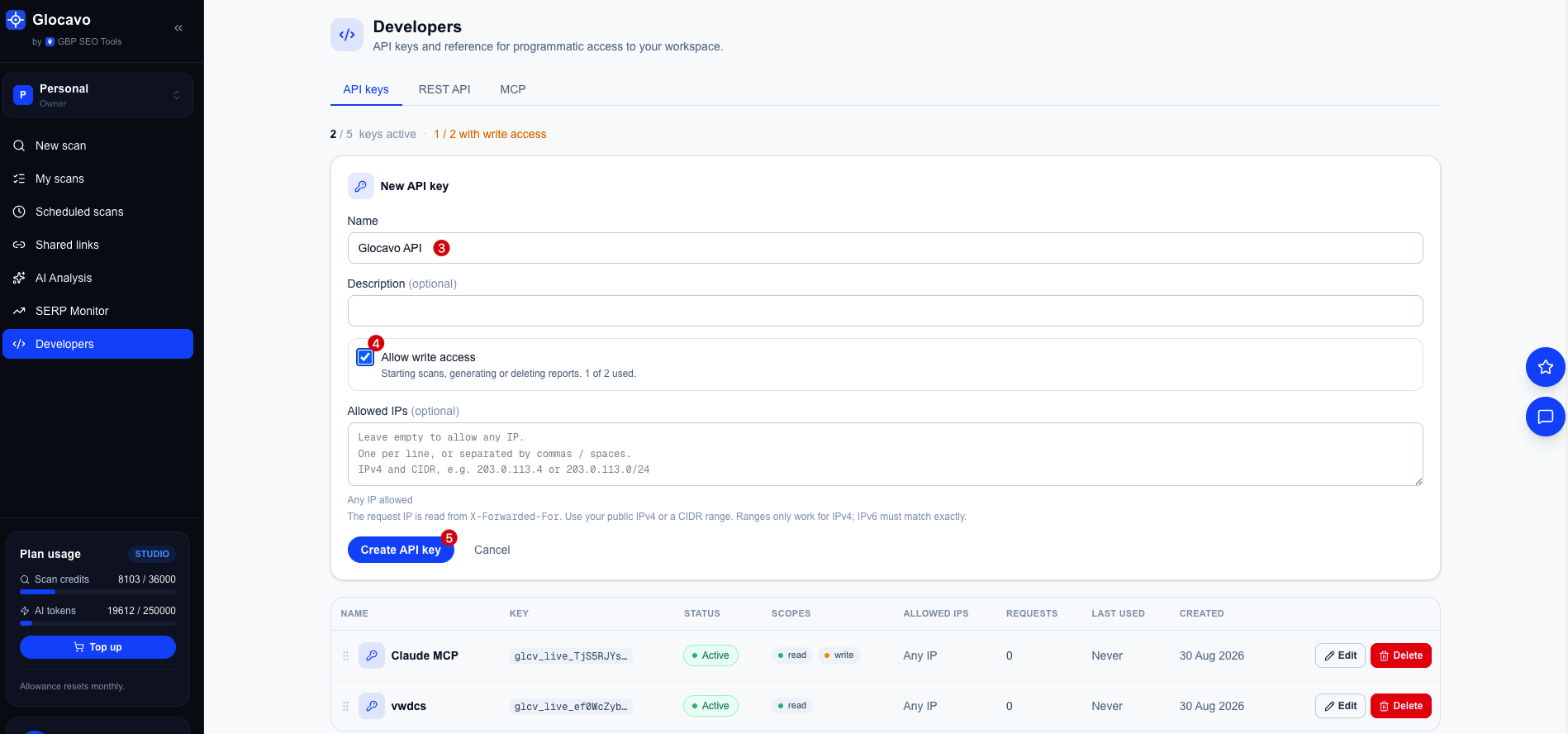Click the Claude MCP row drag handle
The height and width of the screenshot is (734, 1568).
click(x=345, y=655)
